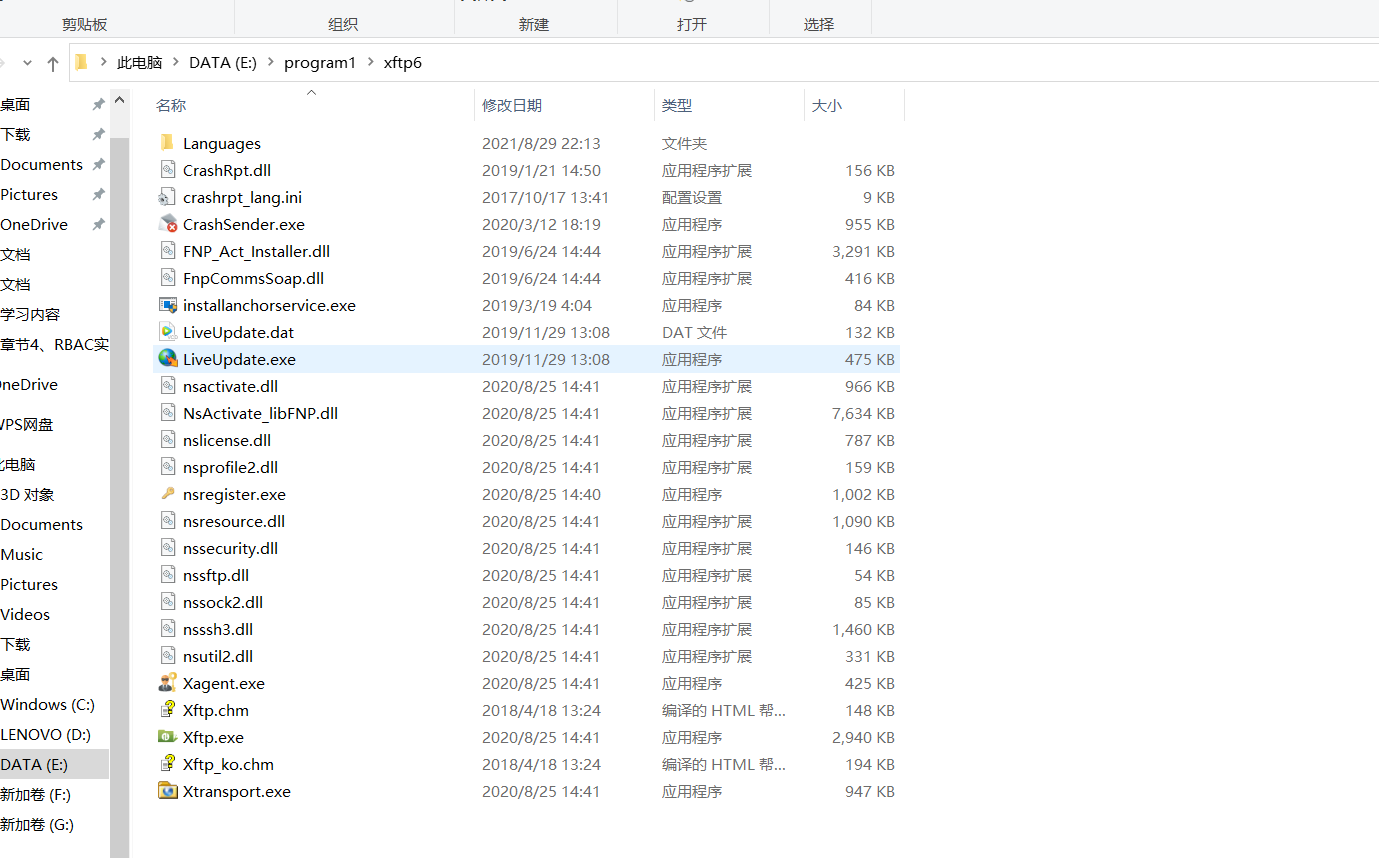1379x858 pixels.
Task: Select the nsprofile2.dll file name
Action: (x=230, y=467)
